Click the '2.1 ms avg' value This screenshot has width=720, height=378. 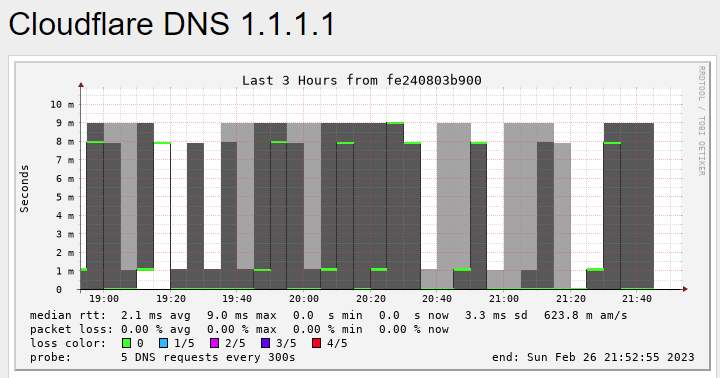click(x=156, y=316)
